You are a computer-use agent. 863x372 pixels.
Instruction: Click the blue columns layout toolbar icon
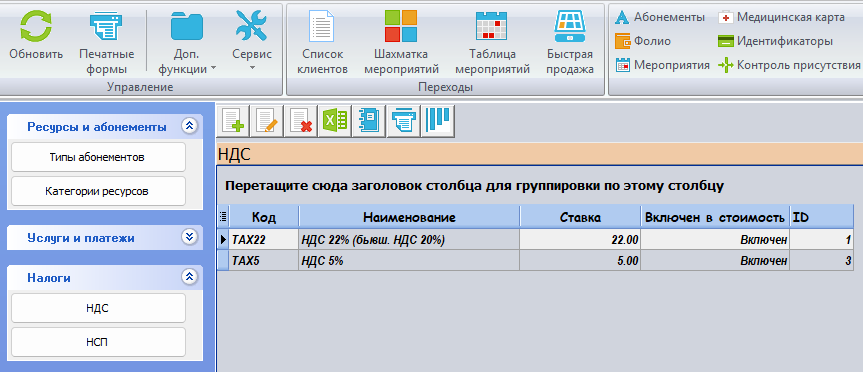click(438, 120)
